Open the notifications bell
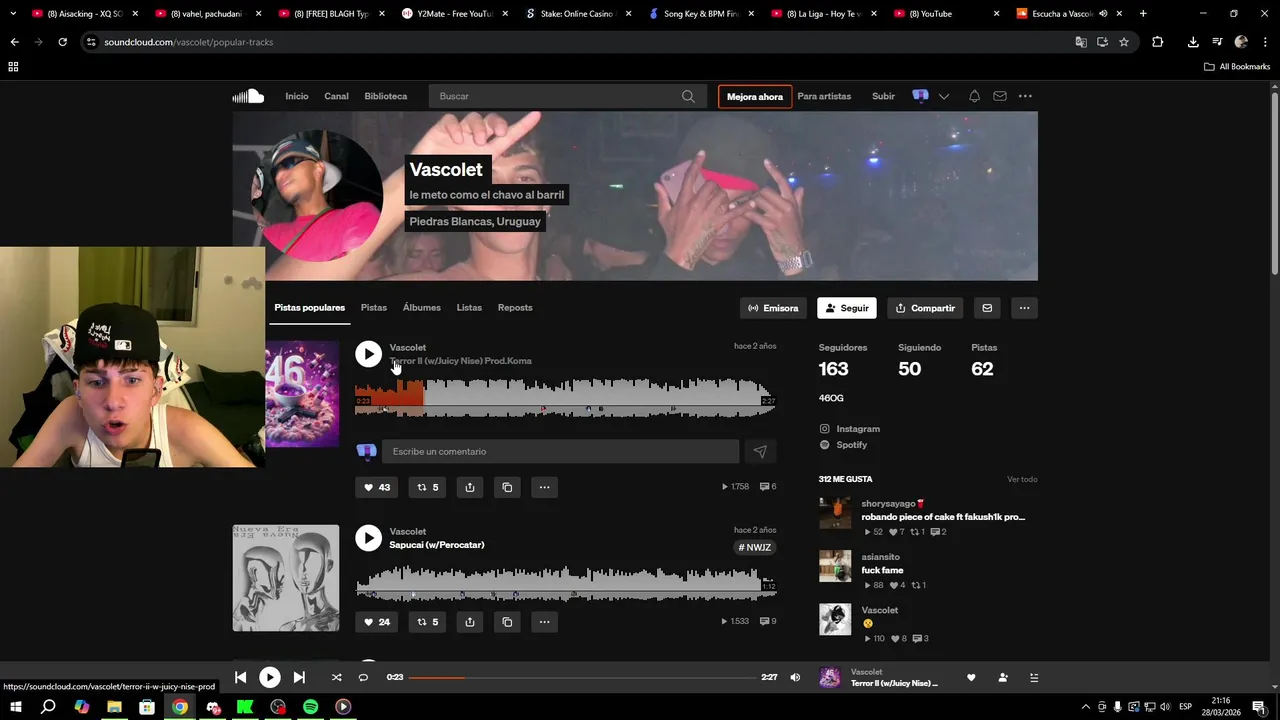Viewport: 1280px width, 720px height. (x=974, y=96)
